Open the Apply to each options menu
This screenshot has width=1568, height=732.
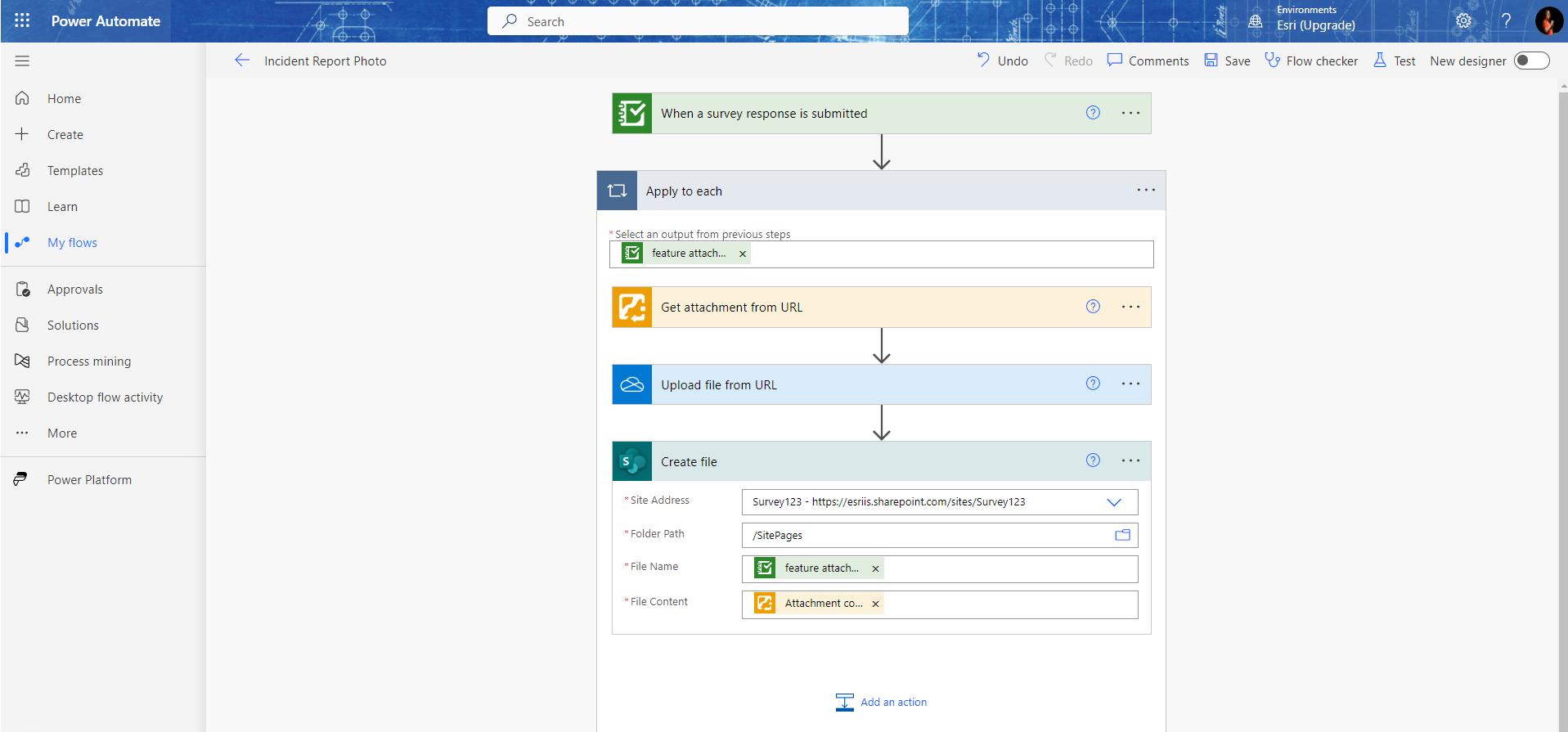pos(1146,191)
